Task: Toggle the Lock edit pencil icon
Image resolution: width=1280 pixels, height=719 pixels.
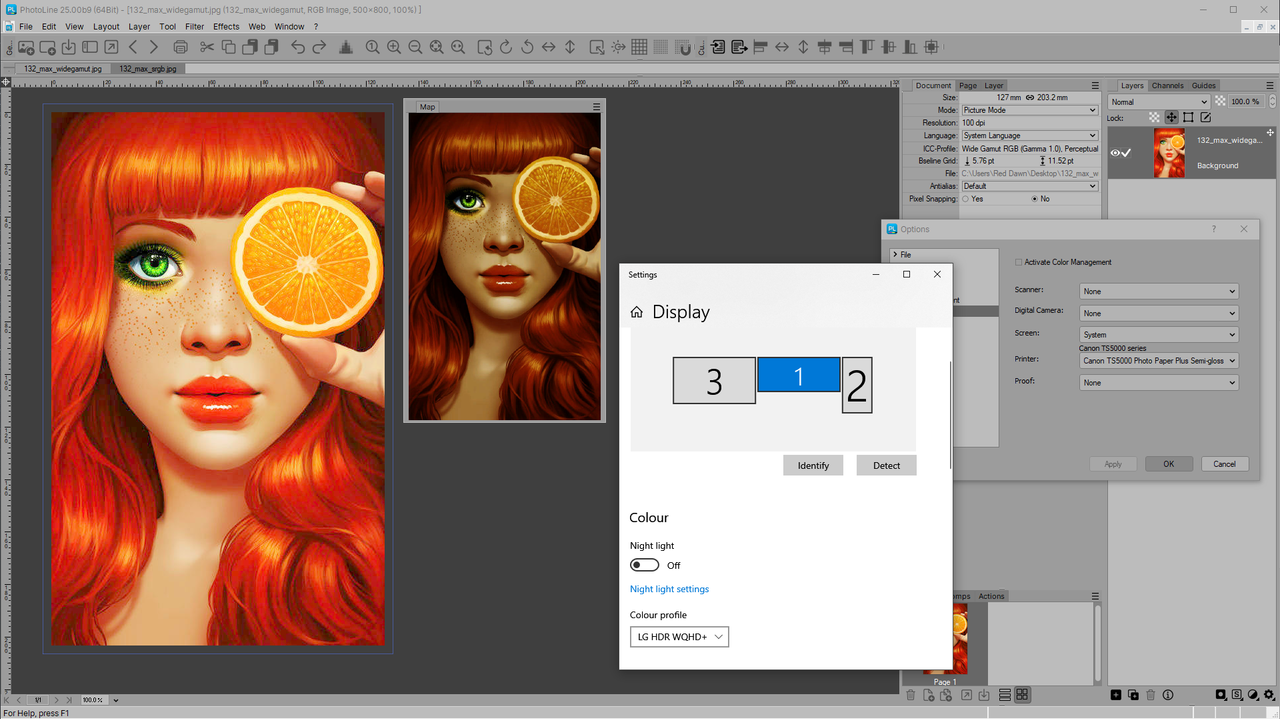Action: click(x=1205, y=117)
